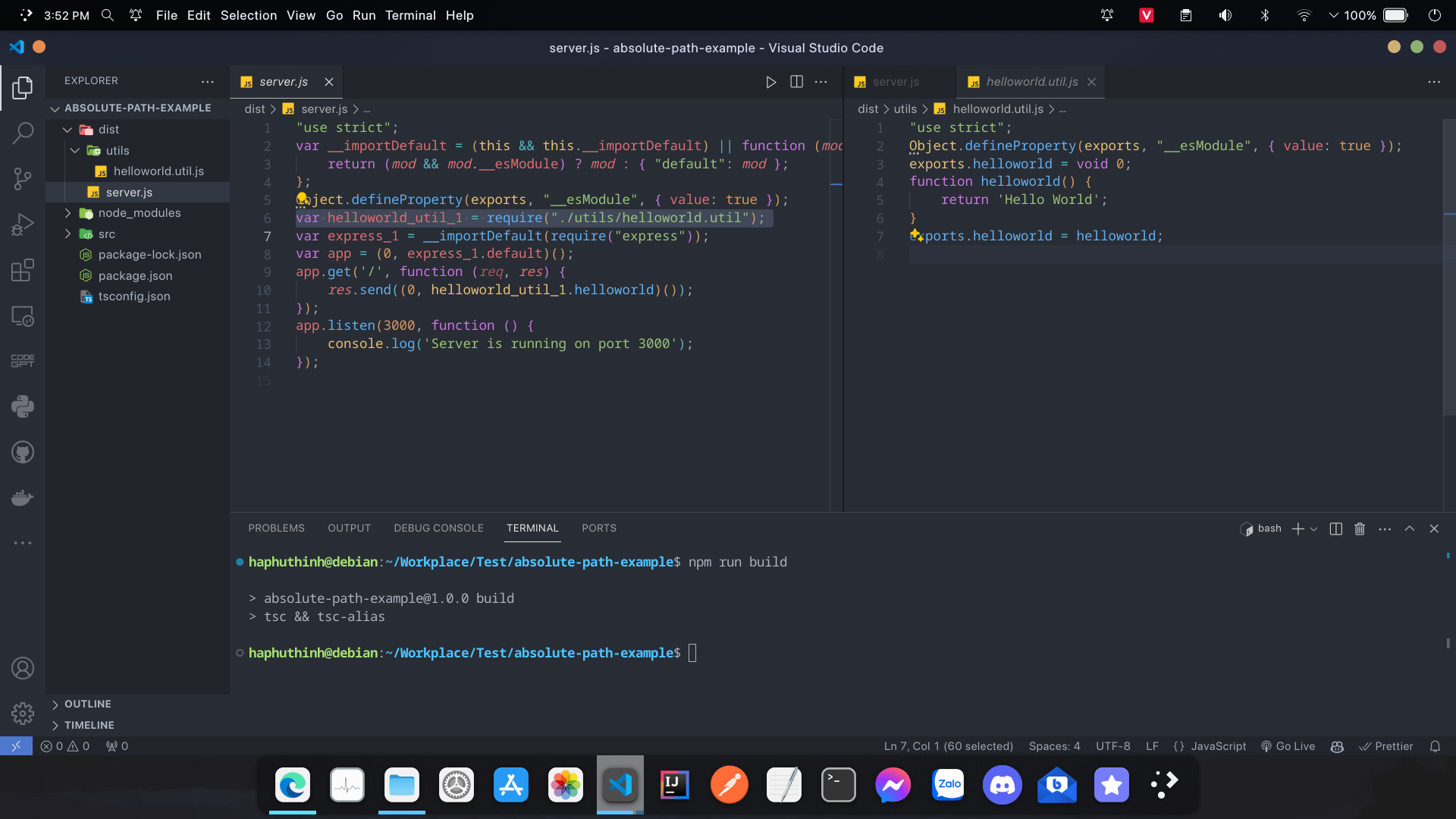
Task: Toggle Go Live server in status bar
Action: [x=1288, y=746]
